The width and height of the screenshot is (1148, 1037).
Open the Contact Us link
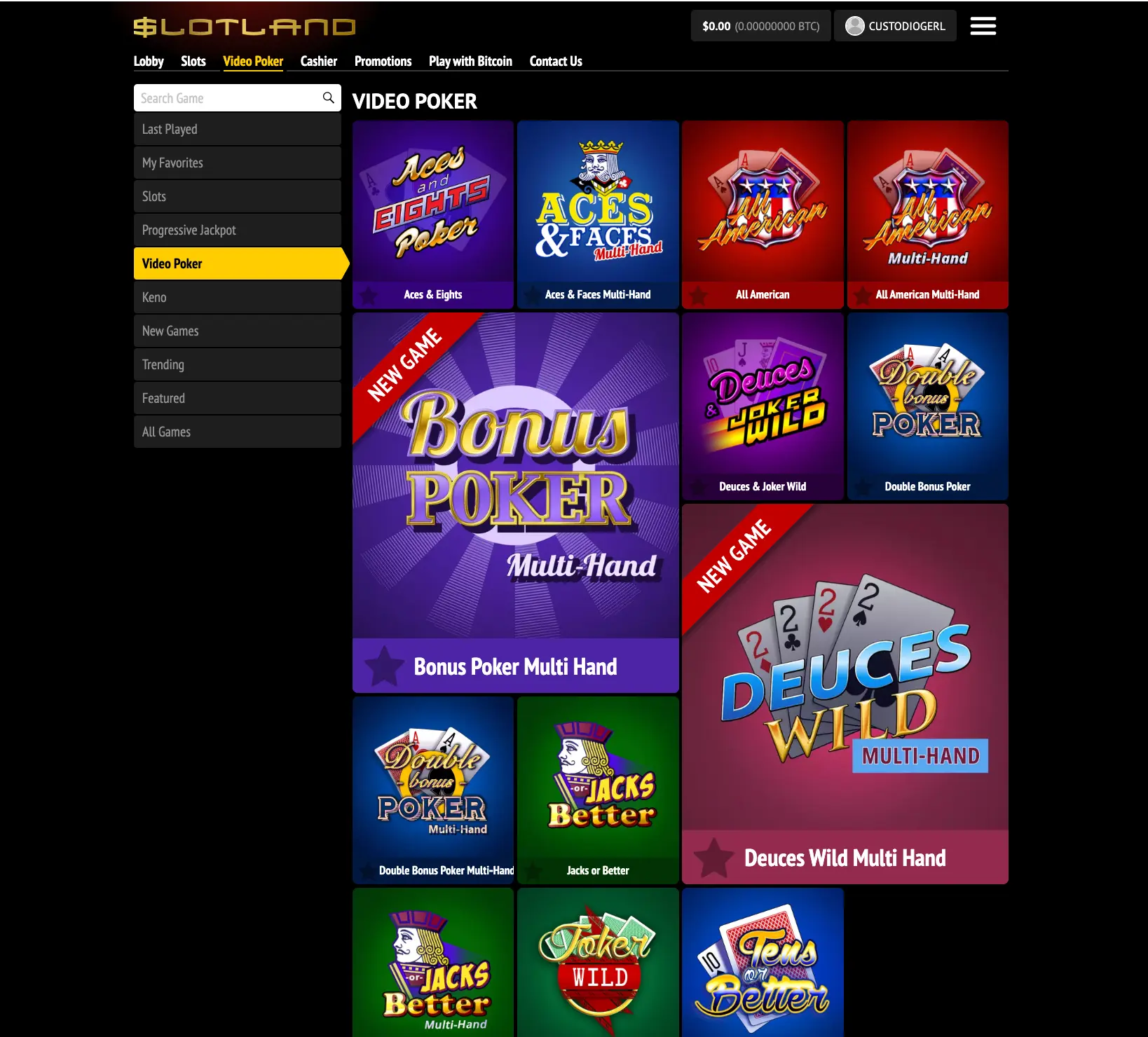556,61
